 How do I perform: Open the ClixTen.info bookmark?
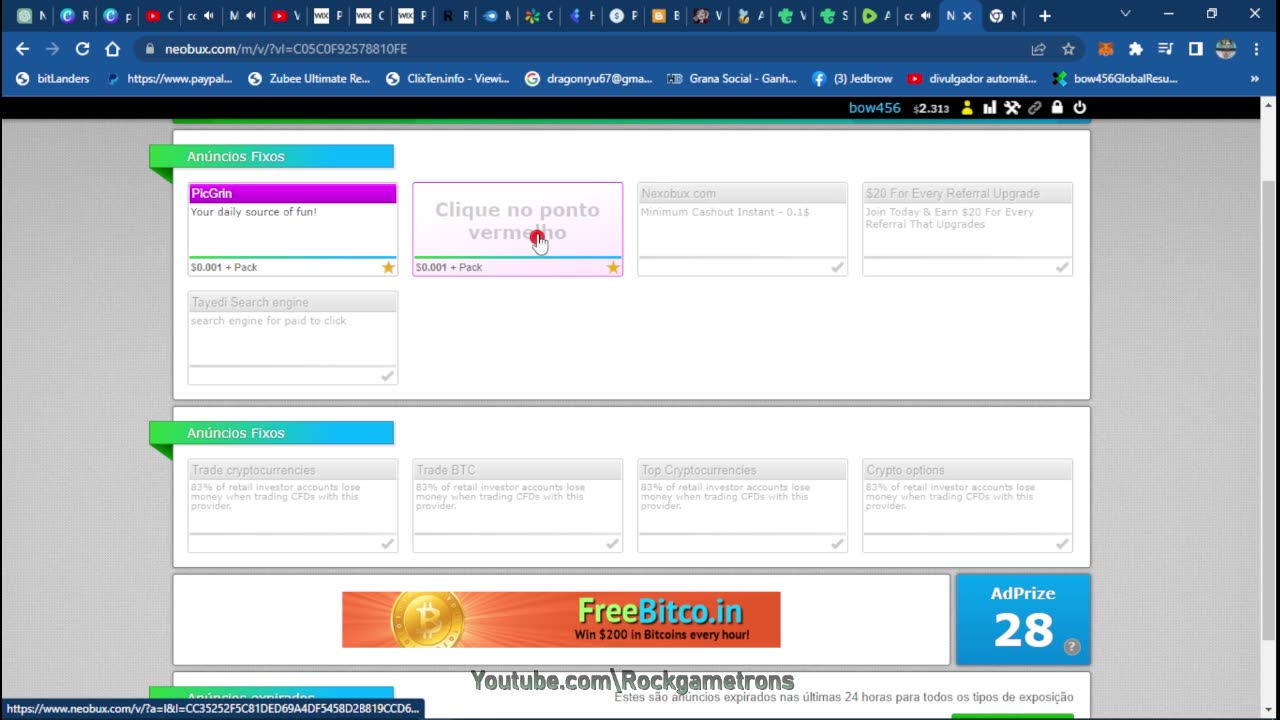tap(448, 78)
